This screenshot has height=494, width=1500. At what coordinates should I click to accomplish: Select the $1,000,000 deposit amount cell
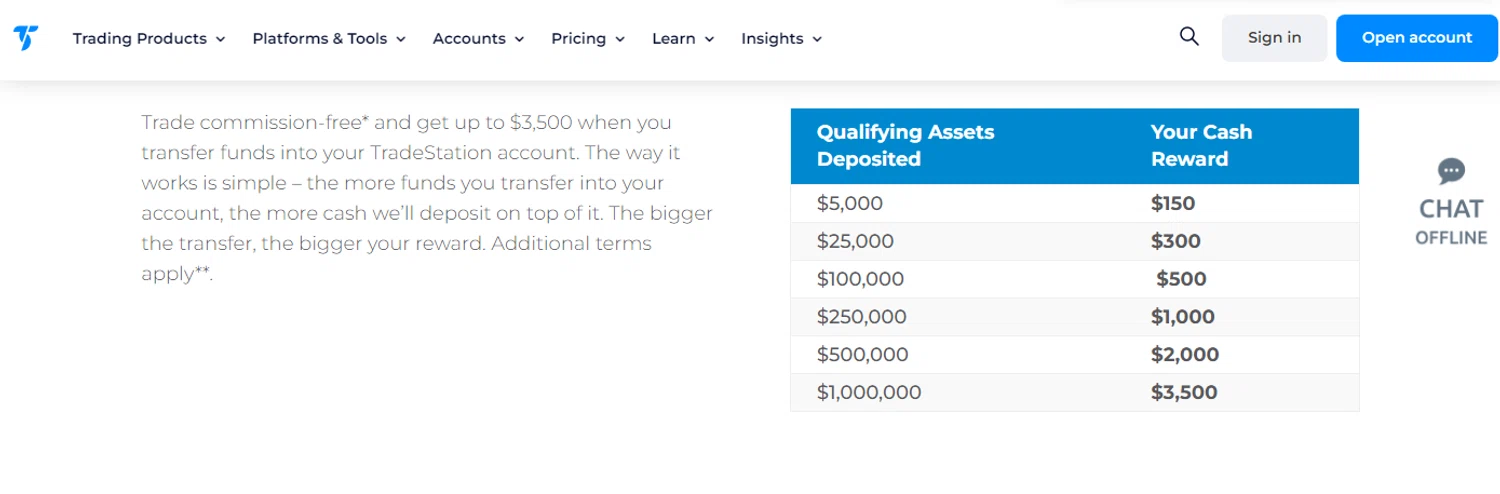pyautogui.click(x=869, y=393)
